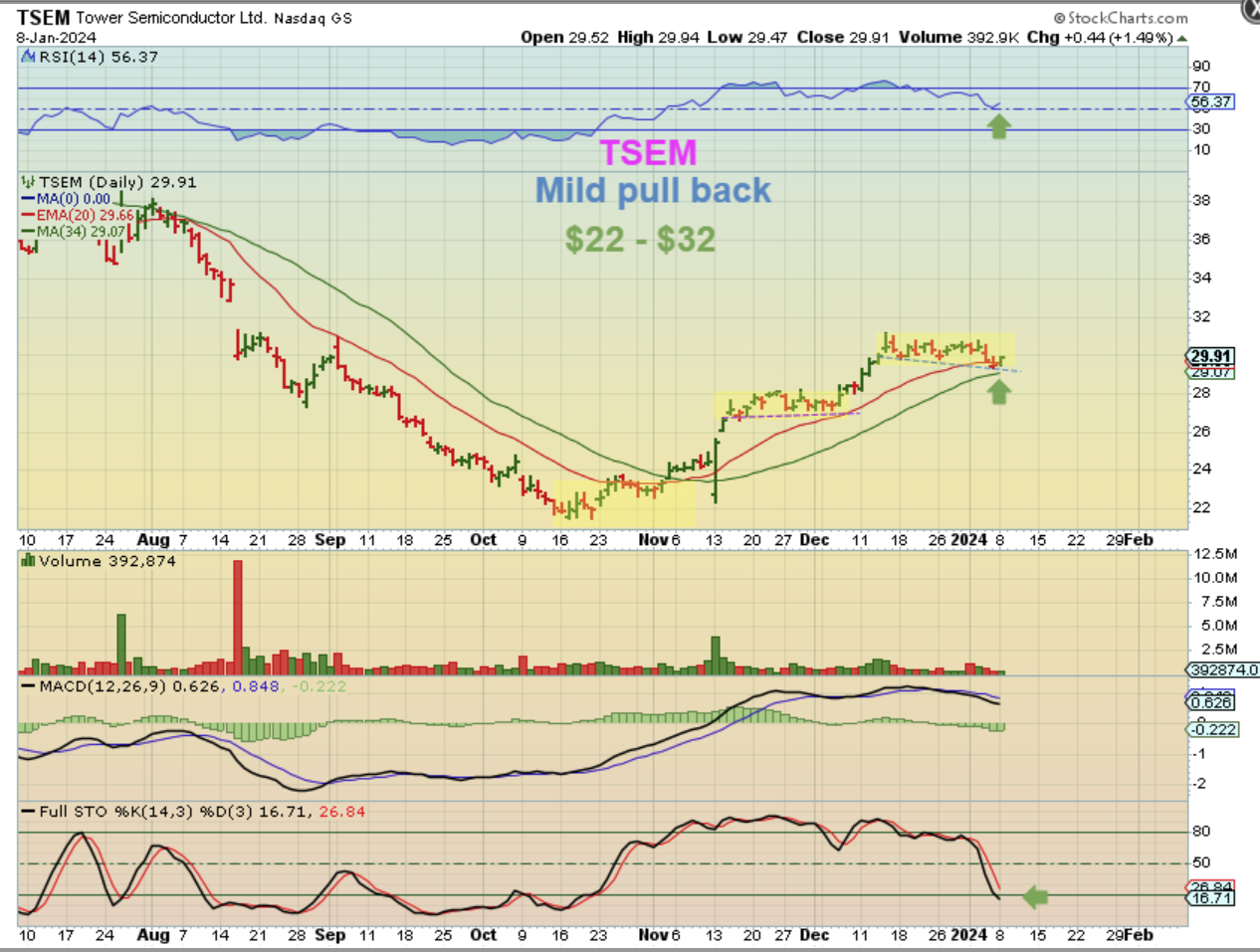
Task: Click the 36 price axis label
Action: click(1201, 239)
